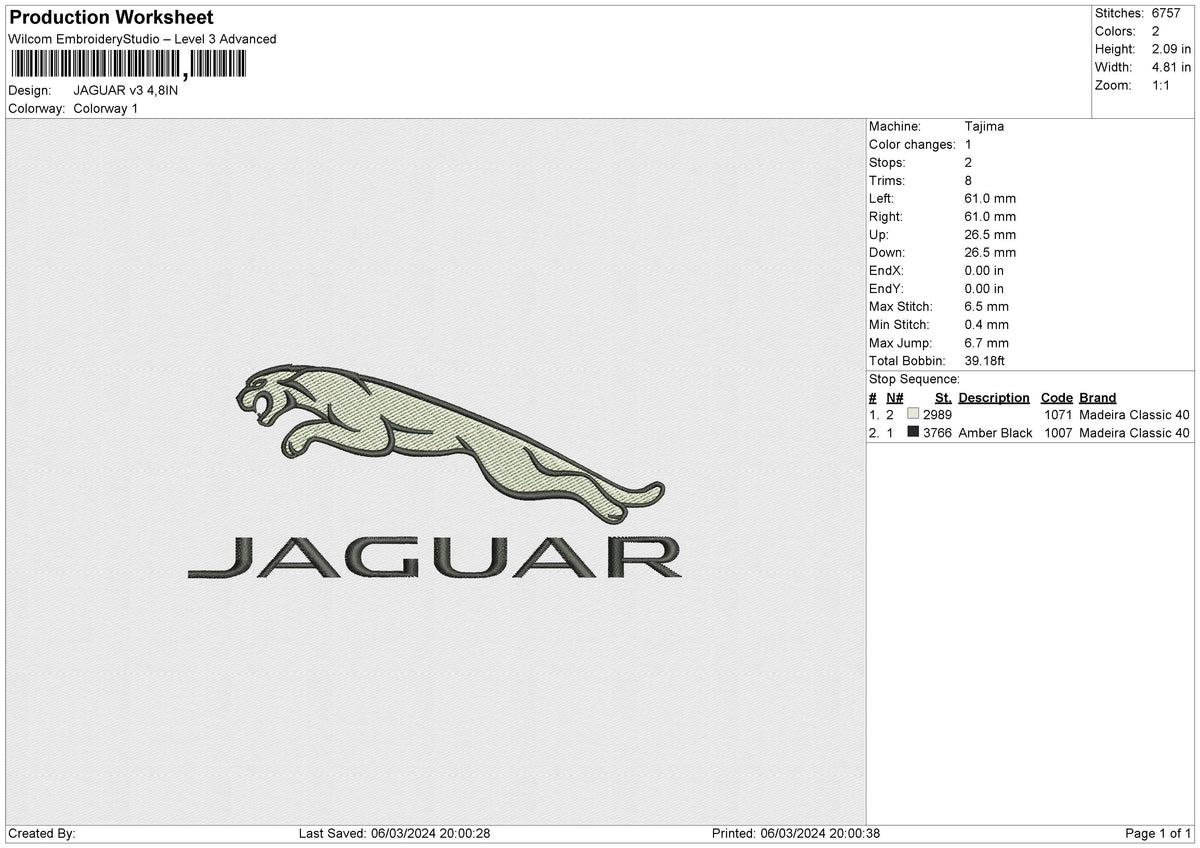The height and width of the screenshot is (848, 1200).
Task: Click the JAGUAR embroidered lettering
Action: coord(435,557)
